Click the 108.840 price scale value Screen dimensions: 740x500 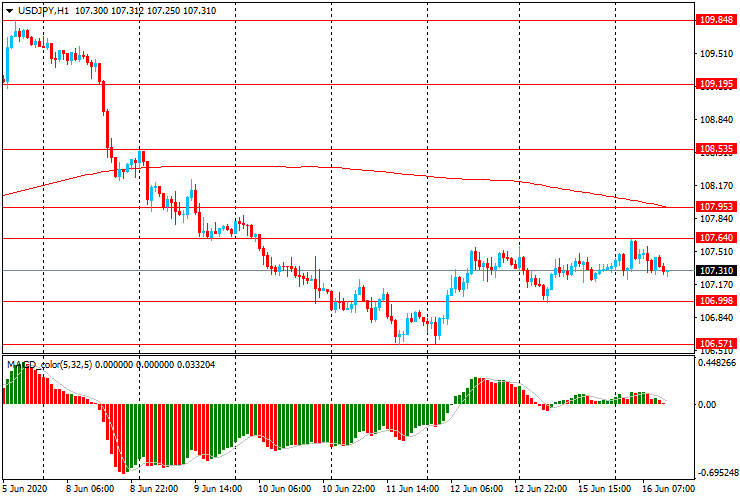coord(716,120)
